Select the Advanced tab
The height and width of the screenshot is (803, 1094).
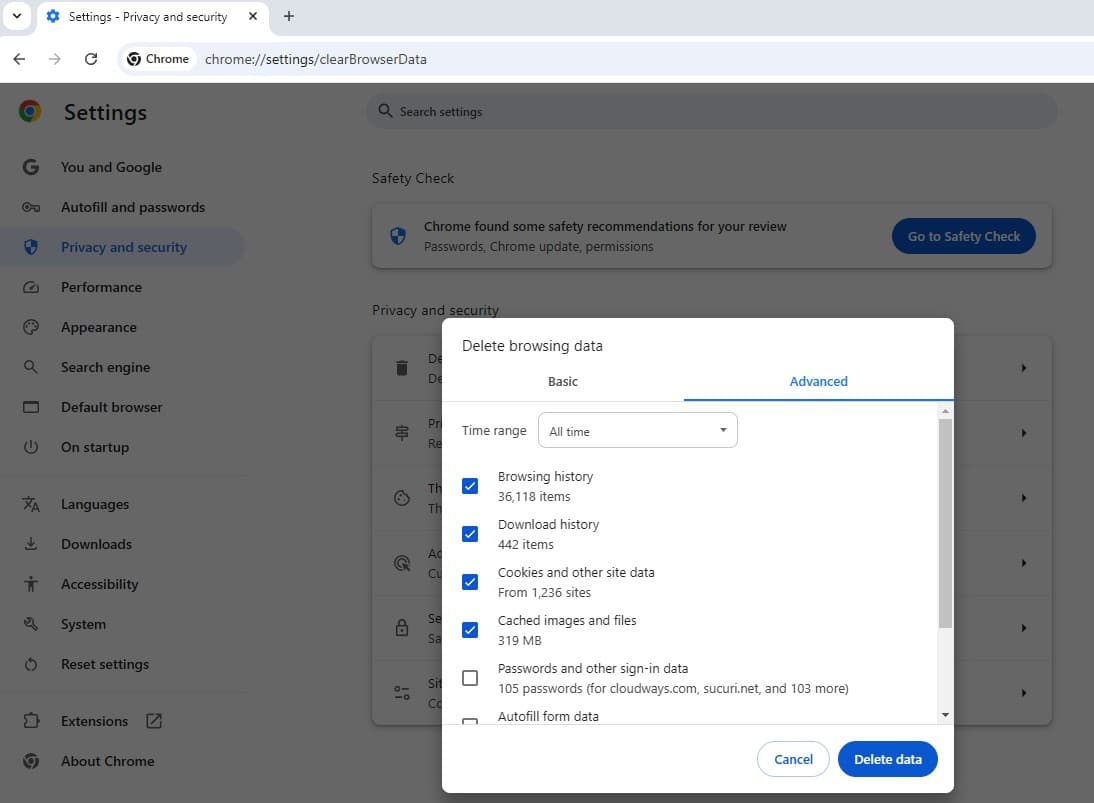[818, 381]
